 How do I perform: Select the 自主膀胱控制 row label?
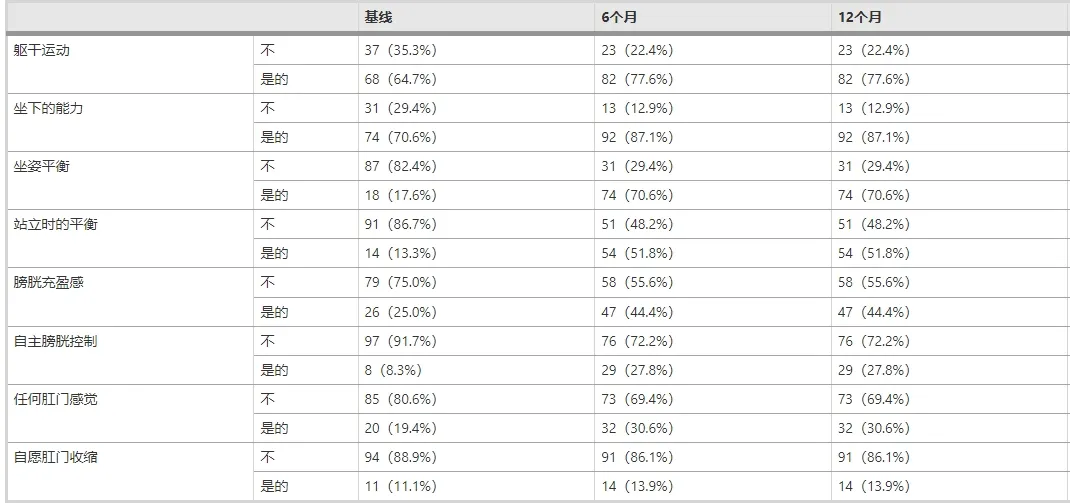pos(55,341)
